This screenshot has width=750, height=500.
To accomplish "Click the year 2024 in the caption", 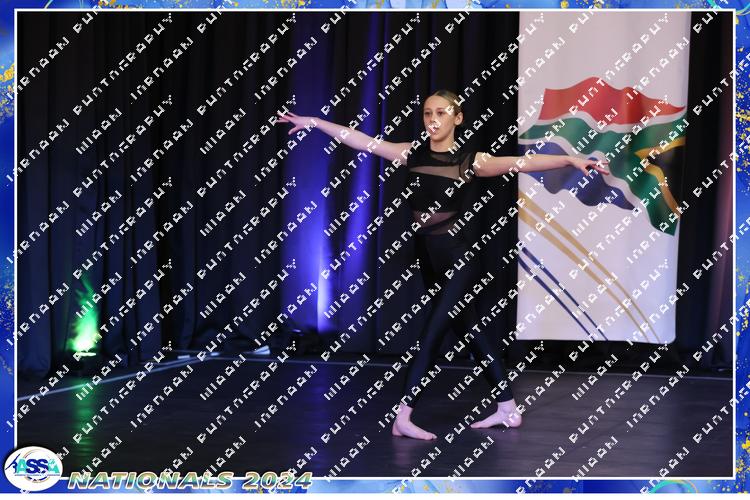I will pos(277,480).
